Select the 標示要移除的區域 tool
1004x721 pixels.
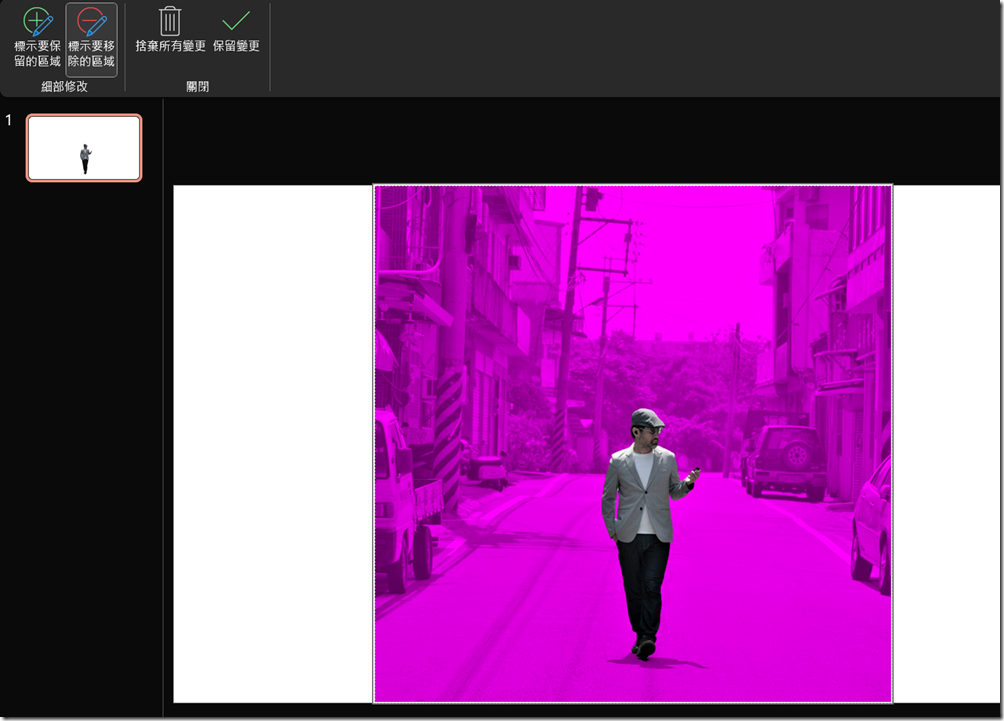coord(91,39)
